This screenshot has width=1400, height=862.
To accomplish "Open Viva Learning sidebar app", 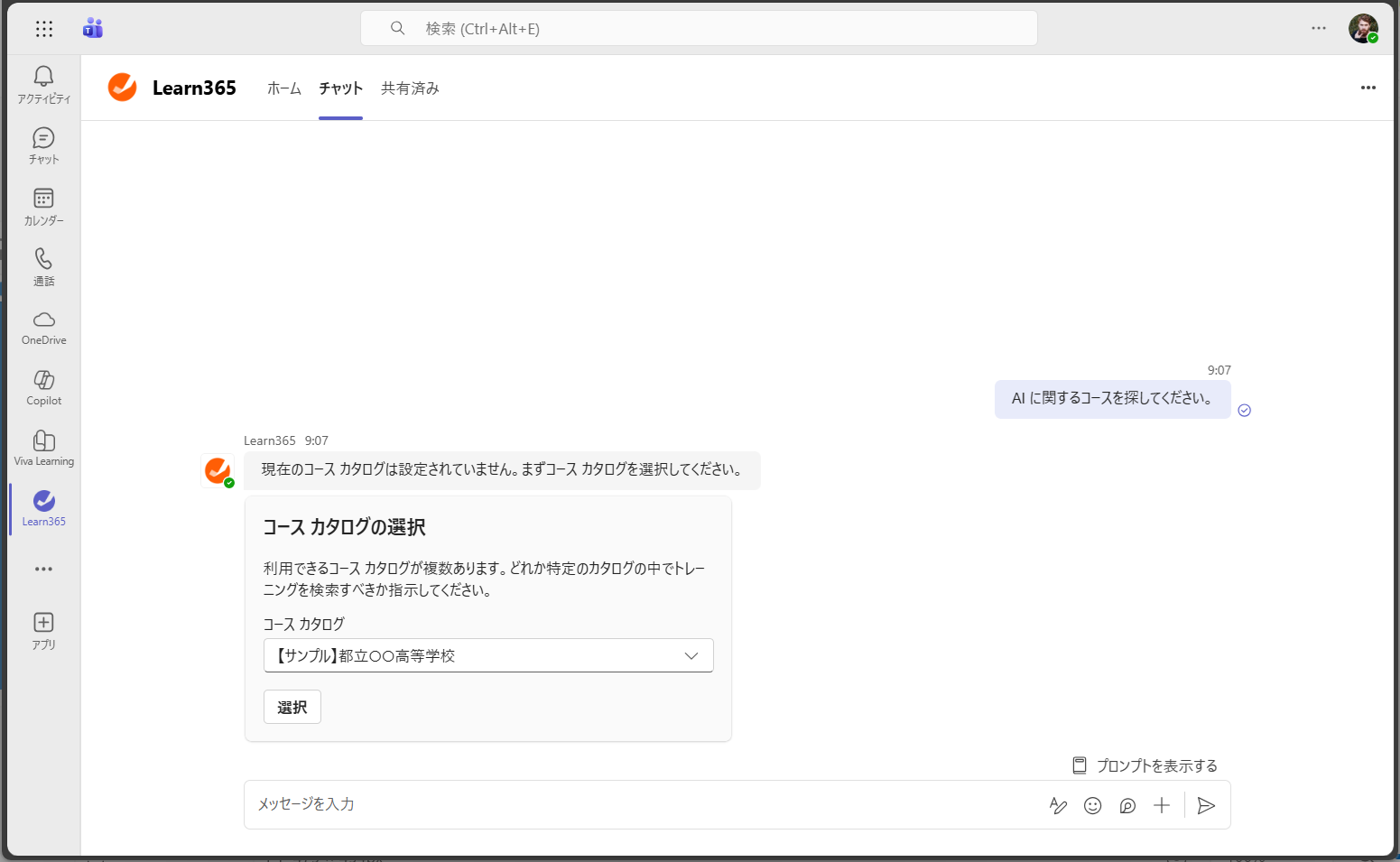I will tap(43, 448).
